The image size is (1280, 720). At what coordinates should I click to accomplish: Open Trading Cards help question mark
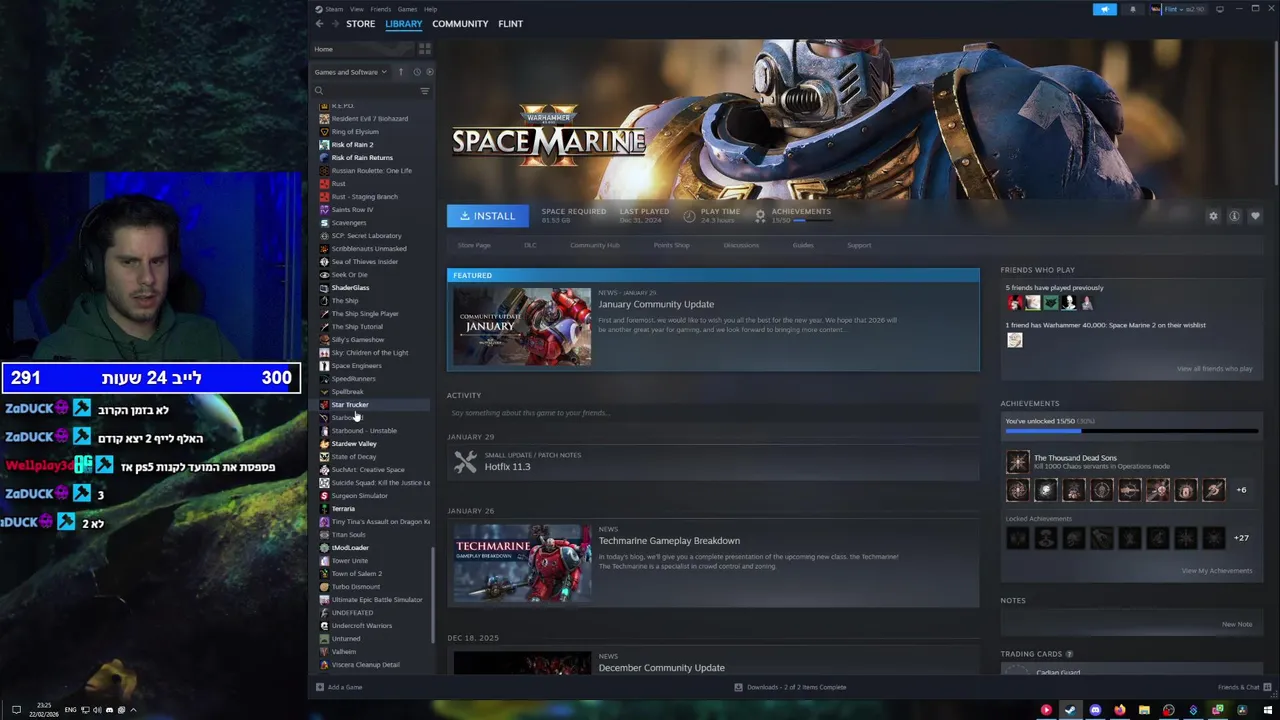point(1069,654)
